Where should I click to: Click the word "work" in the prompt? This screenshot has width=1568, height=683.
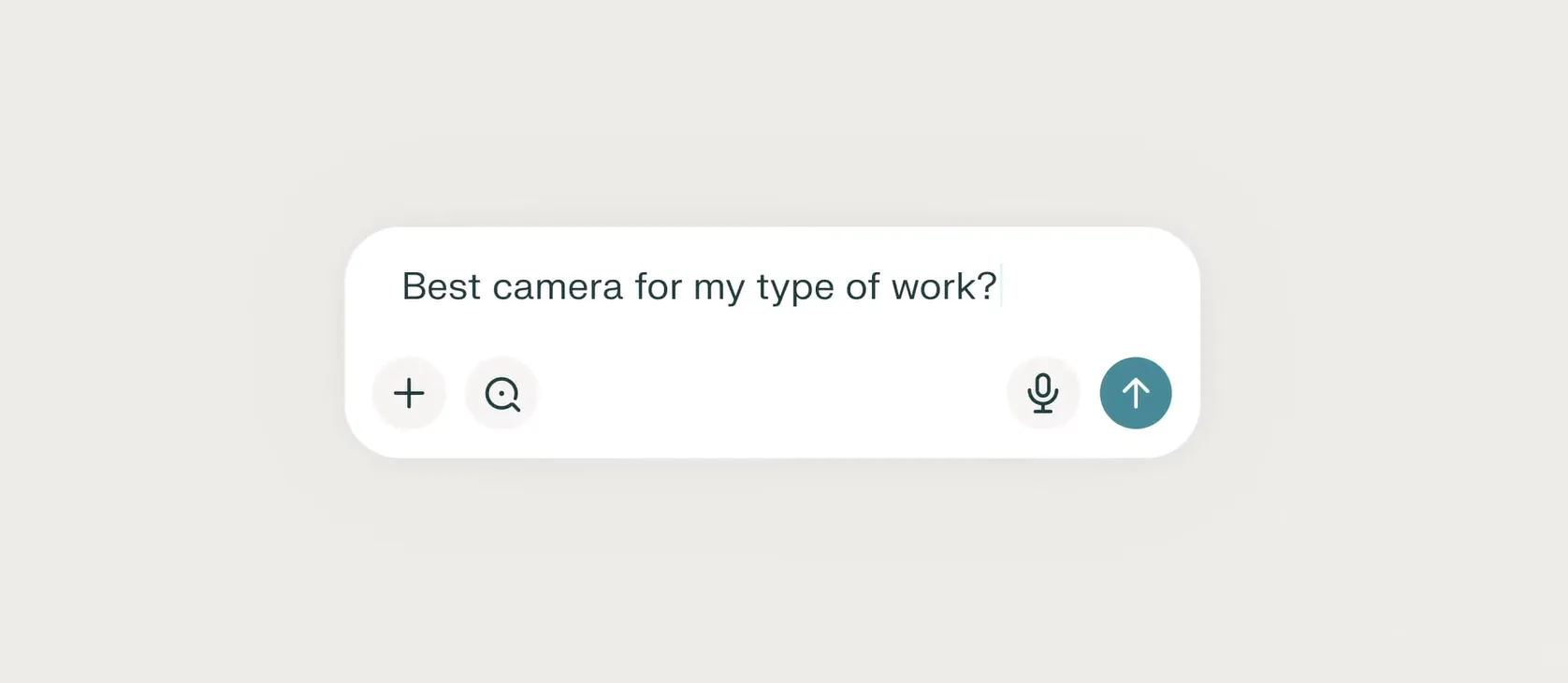coord(933,286)
